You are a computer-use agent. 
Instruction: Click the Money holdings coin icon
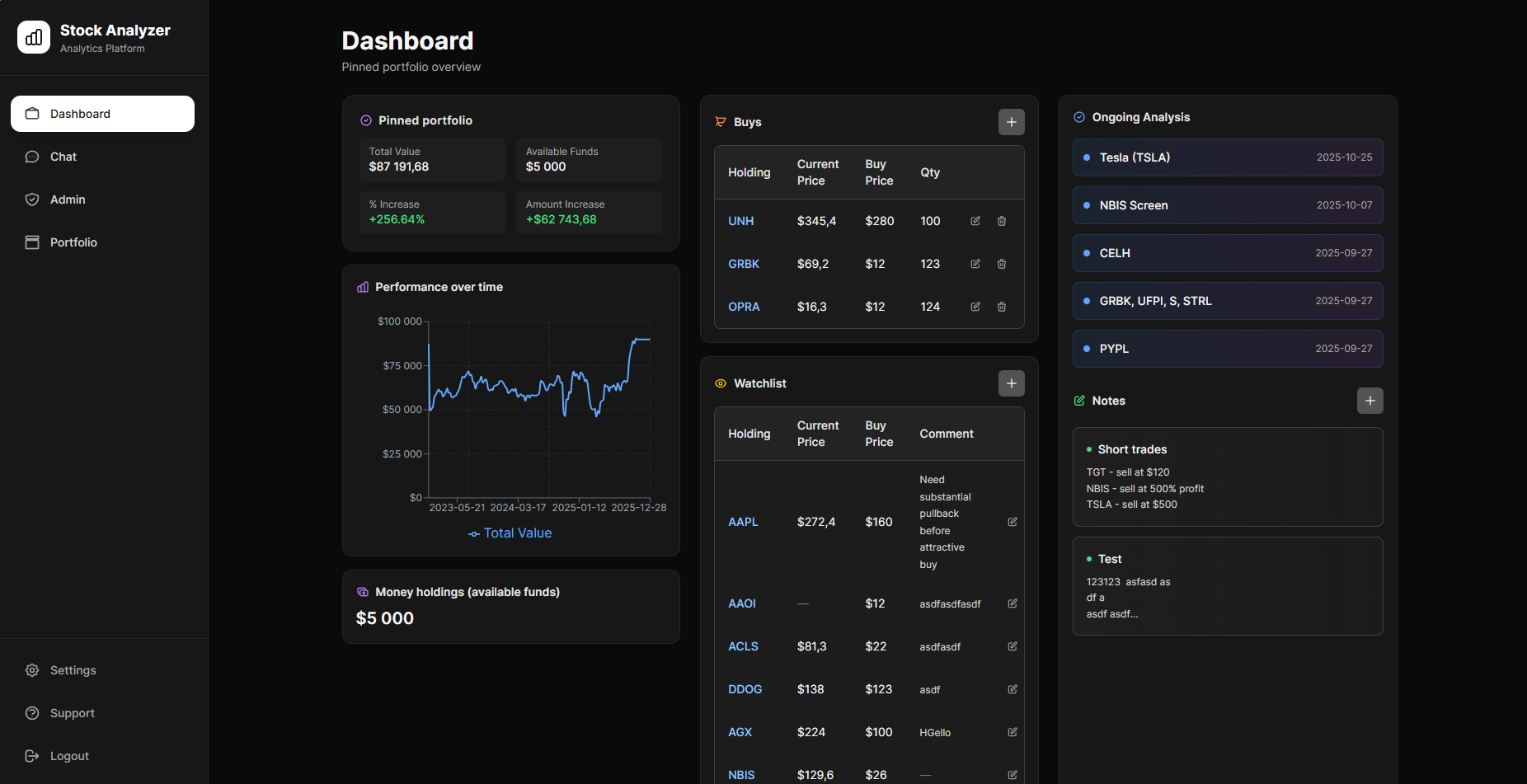[x=363, y=592]
